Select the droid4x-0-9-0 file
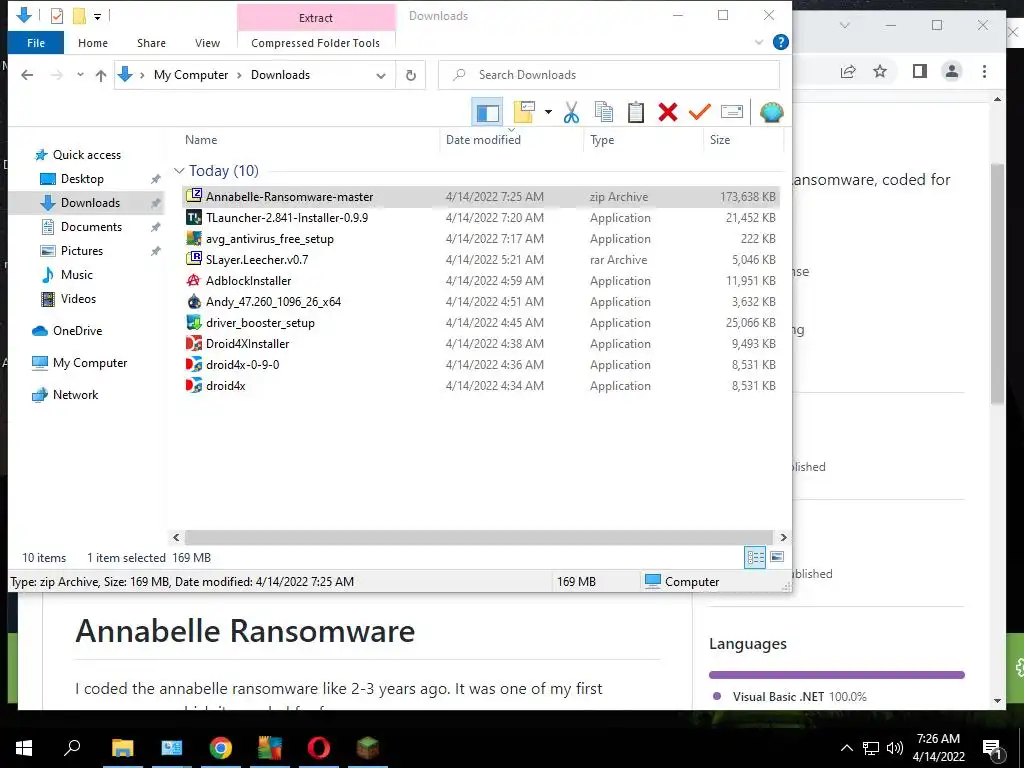1024x768 pixels. [x=481, y=364]
